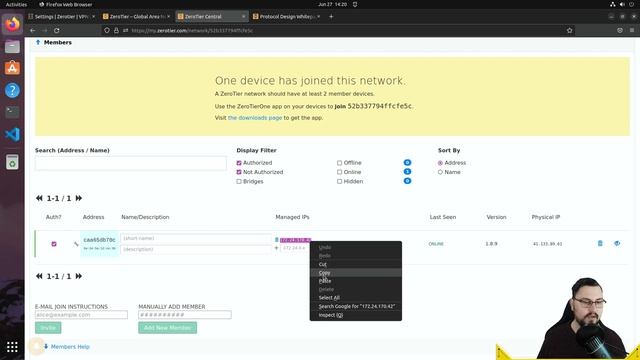Bookmark this page with the star icon

[x=569, y=31]
